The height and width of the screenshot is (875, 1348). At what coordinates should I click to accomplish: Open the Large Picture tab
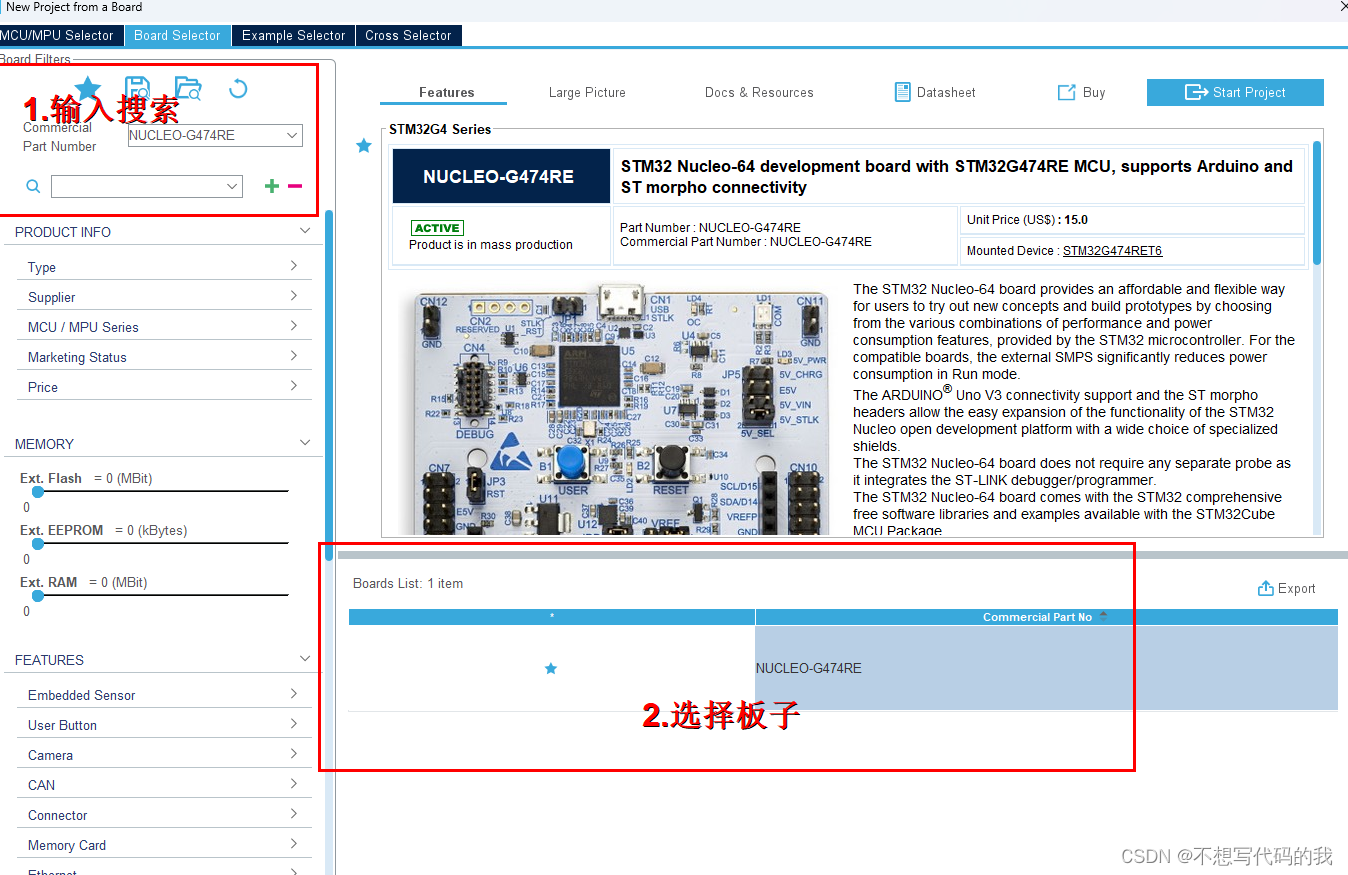click(587, 92)
